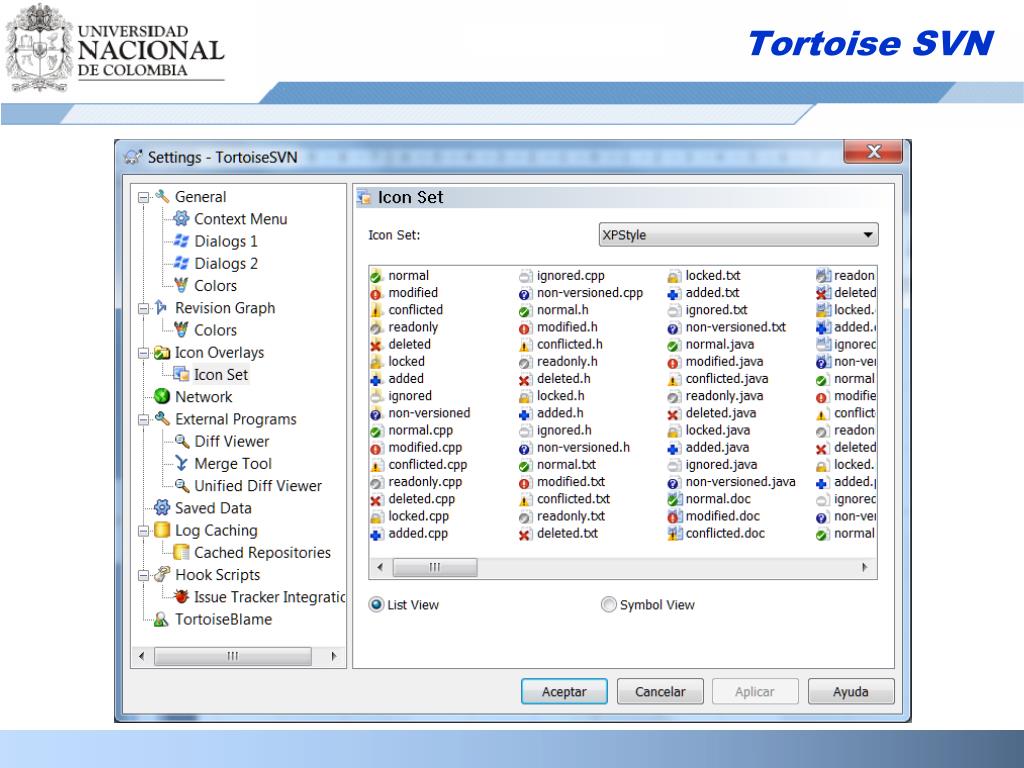Open the Saved Data settings page
The width and height of the screenshot is (1024, 768).
[213, 508]
